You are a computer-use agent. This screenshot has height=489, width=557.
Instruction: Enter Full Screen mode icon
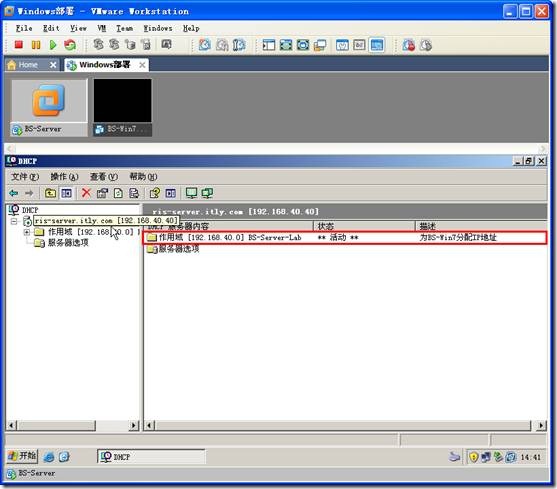(303, 45)
